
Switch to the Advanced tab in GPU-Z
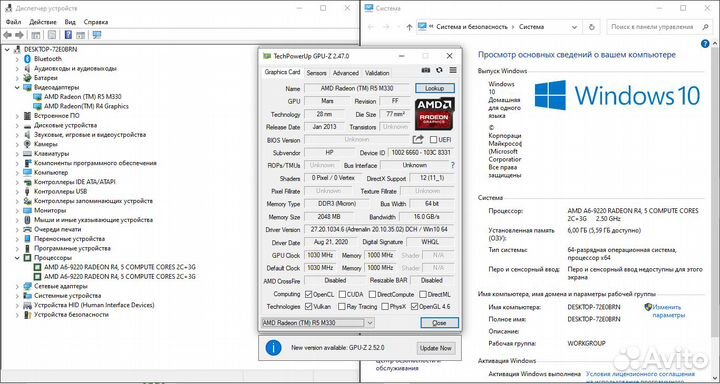click(346, 73)
